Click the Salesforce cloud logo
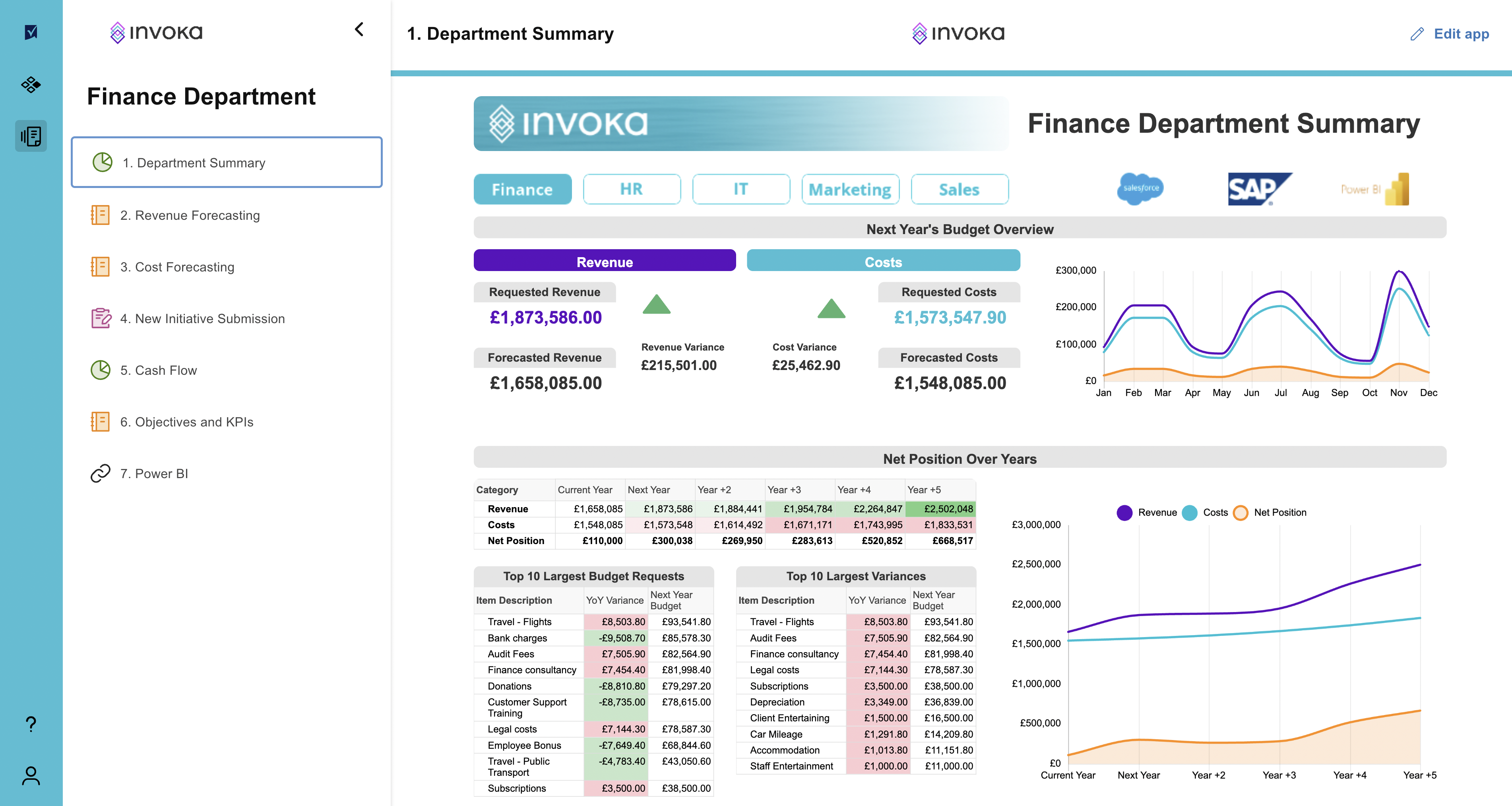Viewport: 1512px width, 806px height. click(x=1140, y=188)
